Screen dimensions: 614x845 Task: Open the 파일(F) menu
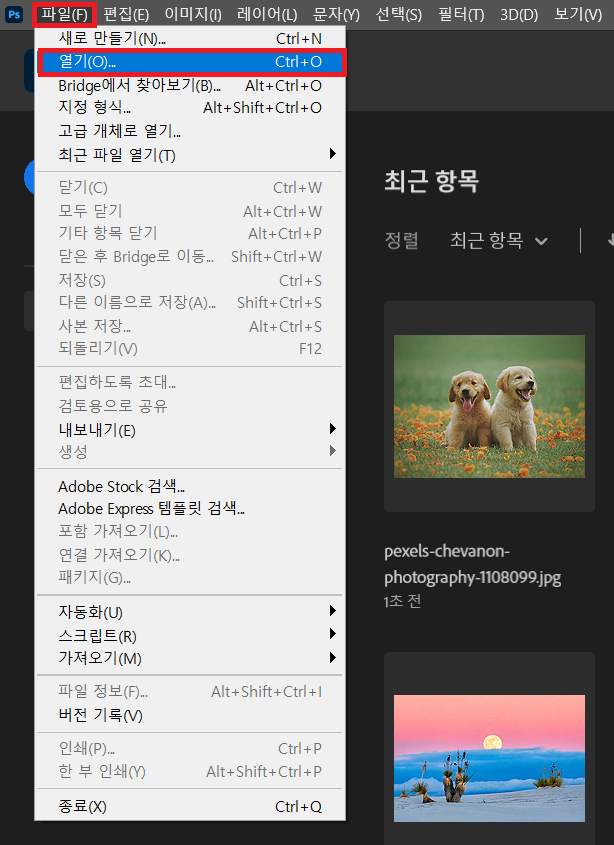tap(65, 15)
